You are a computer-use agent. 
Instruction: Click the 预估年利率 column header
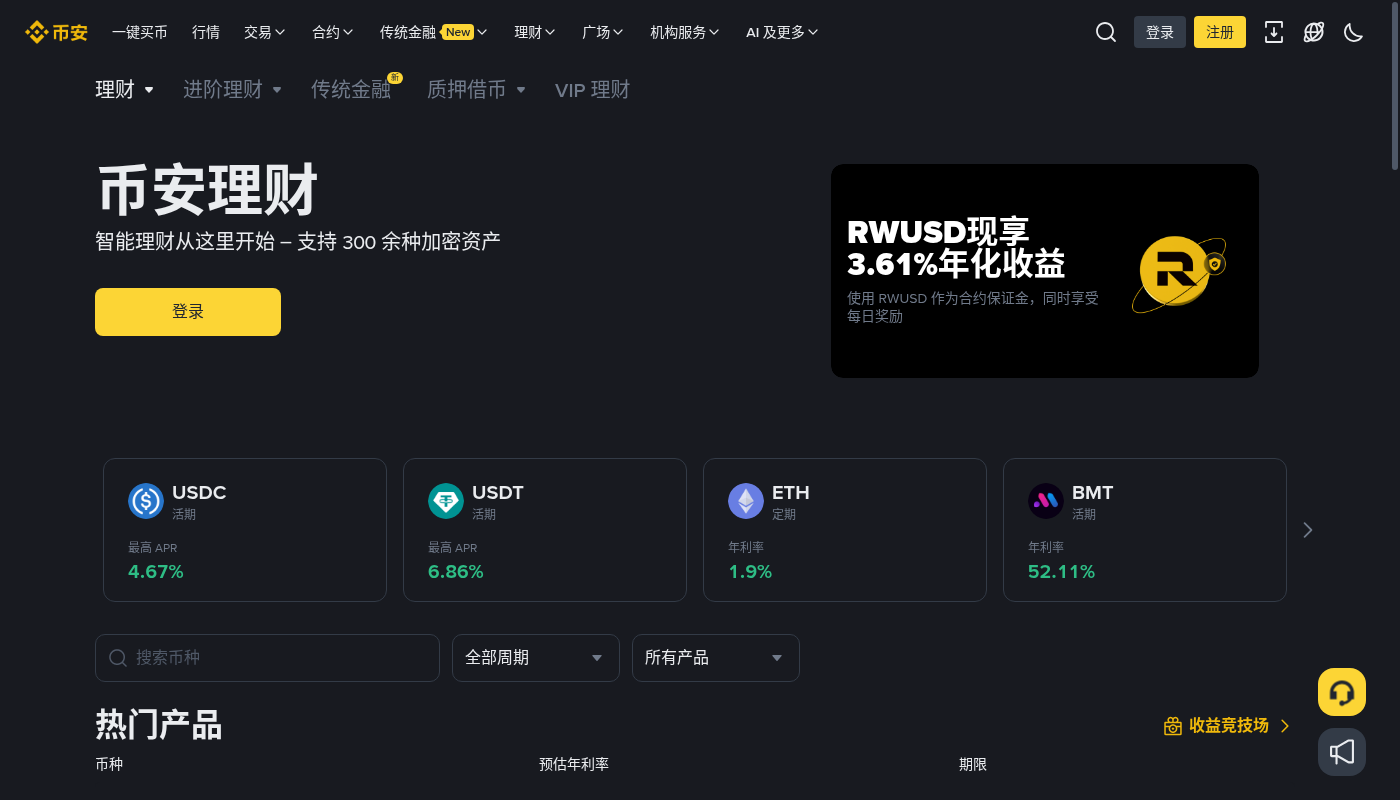[574, 764]
